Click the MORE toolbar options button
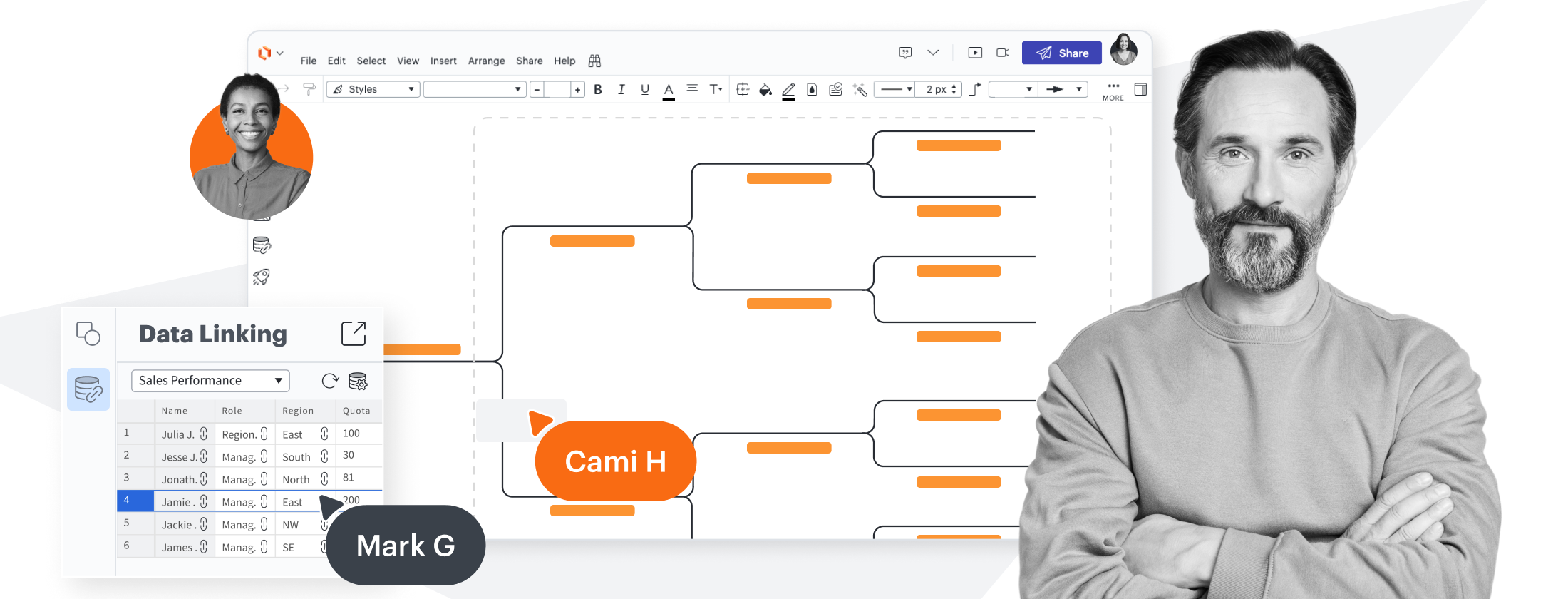The image size is (1568, 599). coord(1113,91)
